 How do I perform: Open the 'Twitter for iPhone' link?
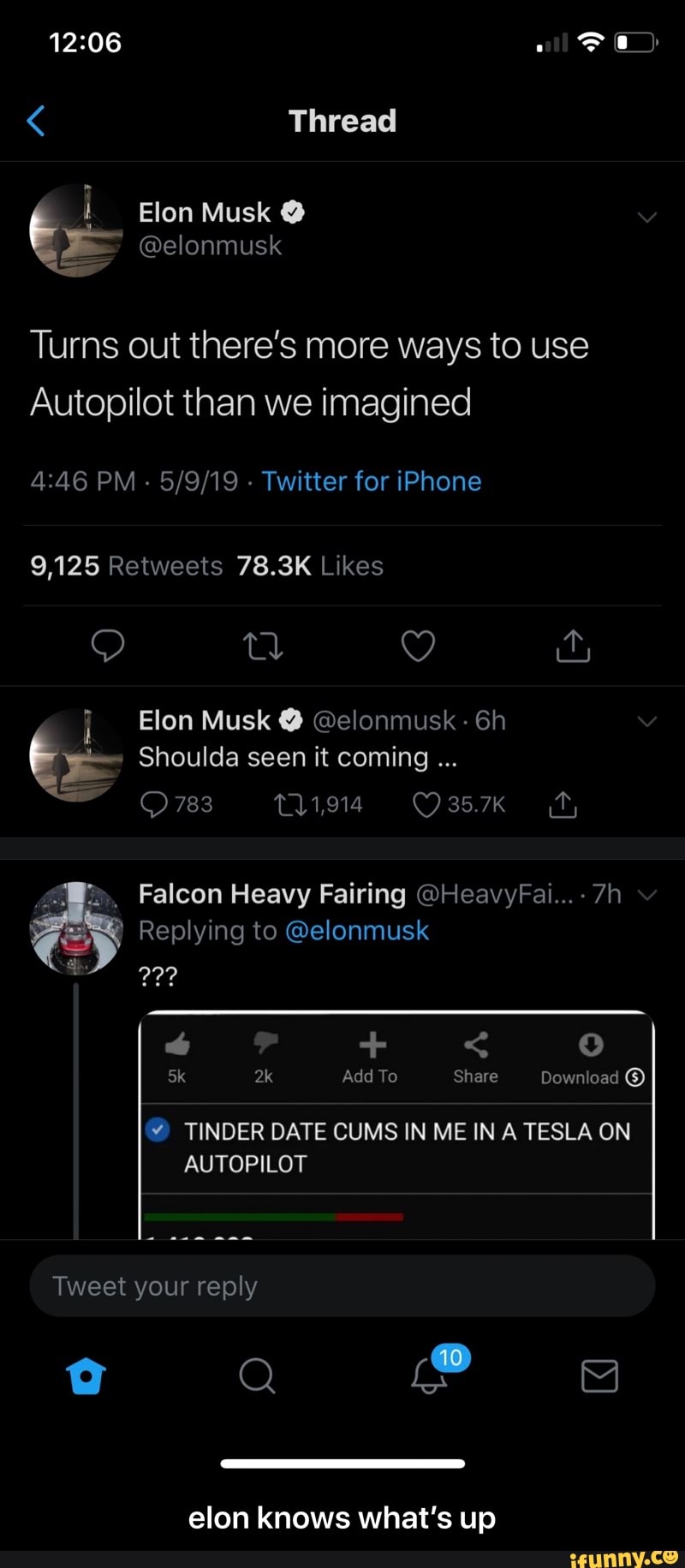[x=371, y=481]
